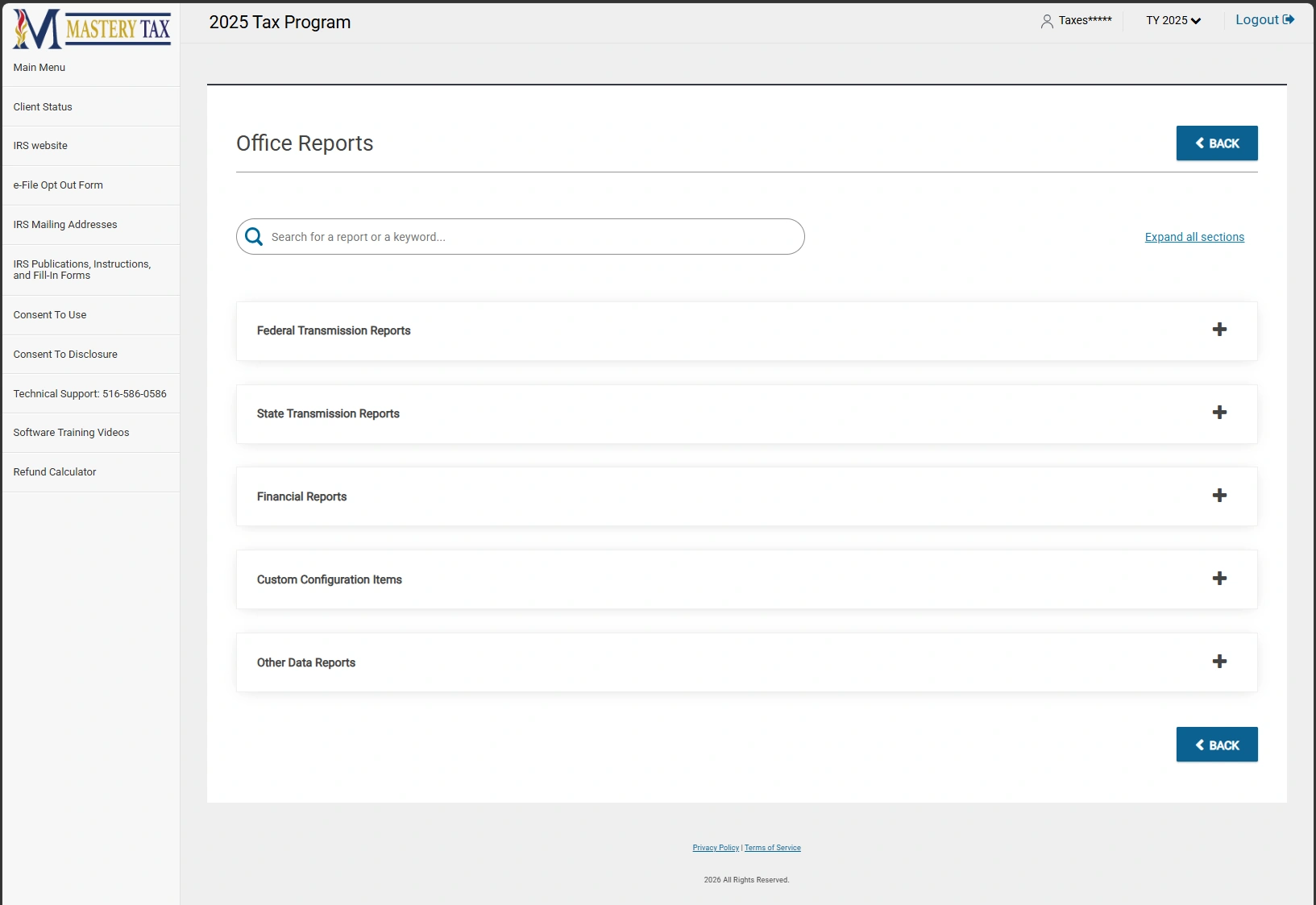Open the TY 2025 tax year dropdown
1316x905 pixels.
(1173, 21)
